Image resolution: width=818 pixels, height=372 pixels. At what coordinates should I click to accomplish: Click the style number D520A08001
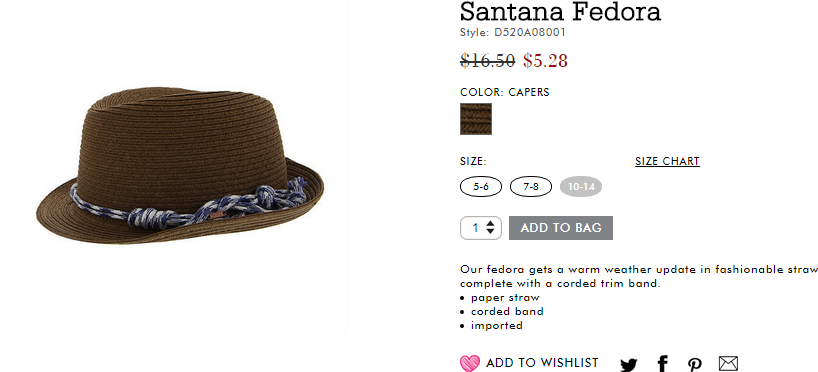click(530, 32)
